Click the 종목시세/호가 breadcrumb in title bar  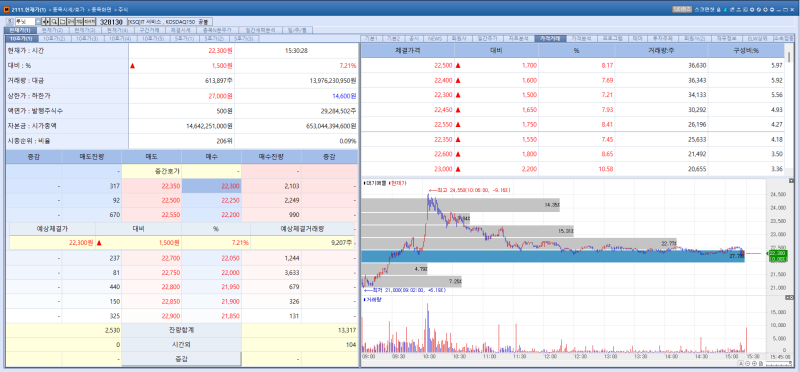[68, 10]
